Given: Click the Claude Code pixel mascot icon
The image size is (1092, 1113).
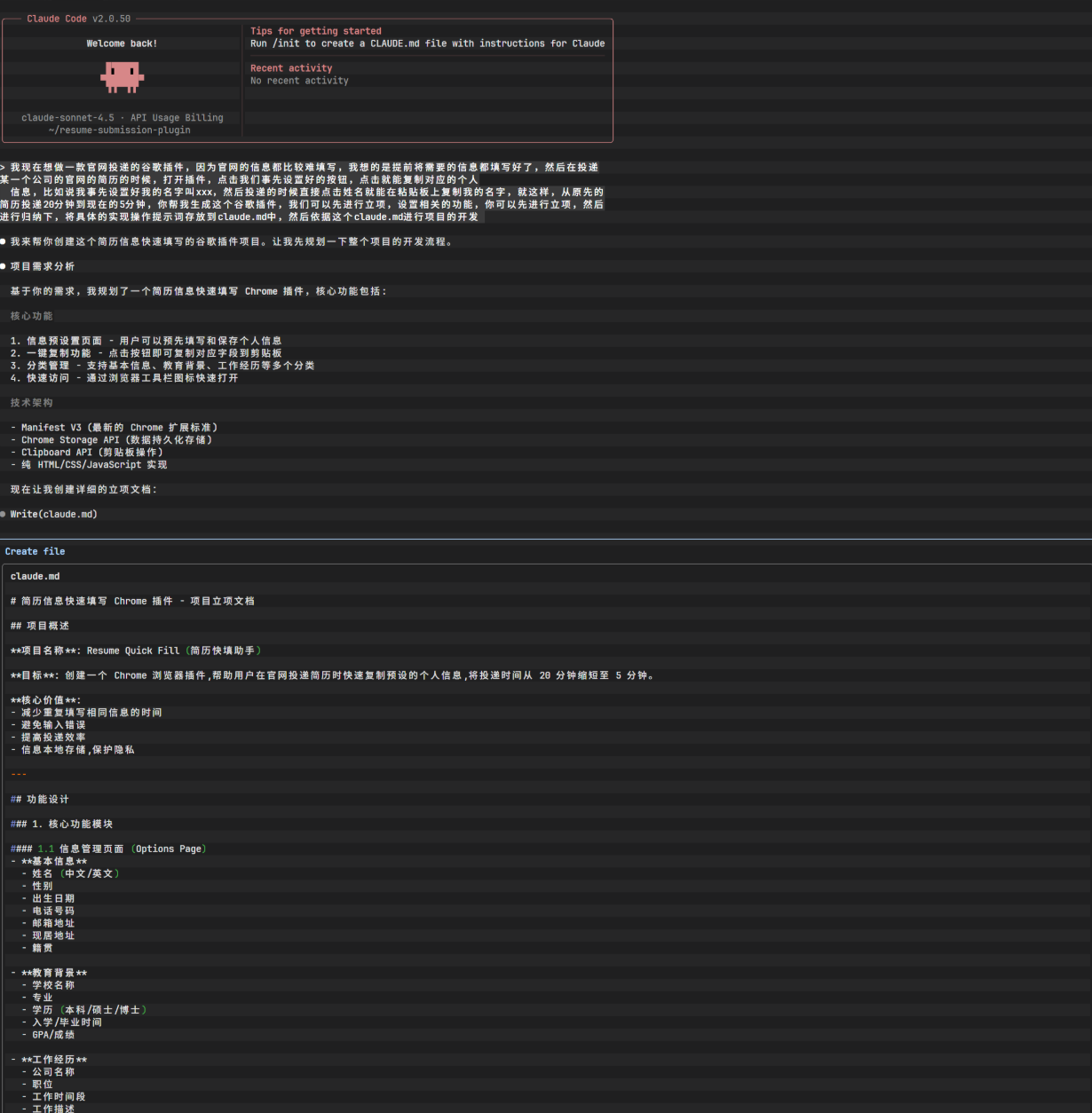Looking at the screenshot, I should [x=122, y=77].
